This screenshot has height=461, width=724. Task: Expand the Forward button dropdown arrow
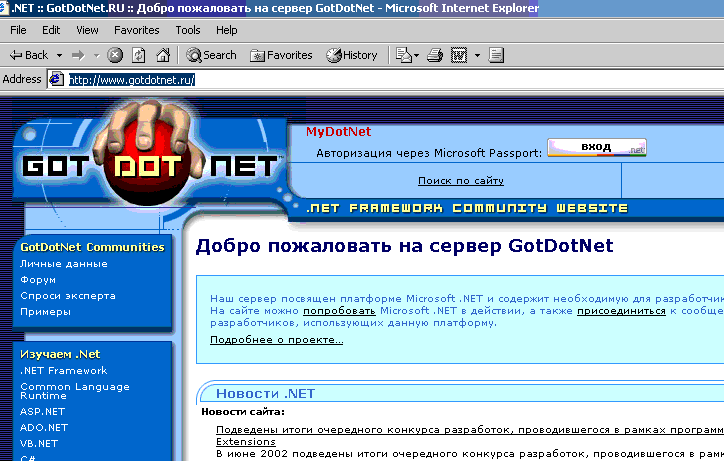coord(95,55)
